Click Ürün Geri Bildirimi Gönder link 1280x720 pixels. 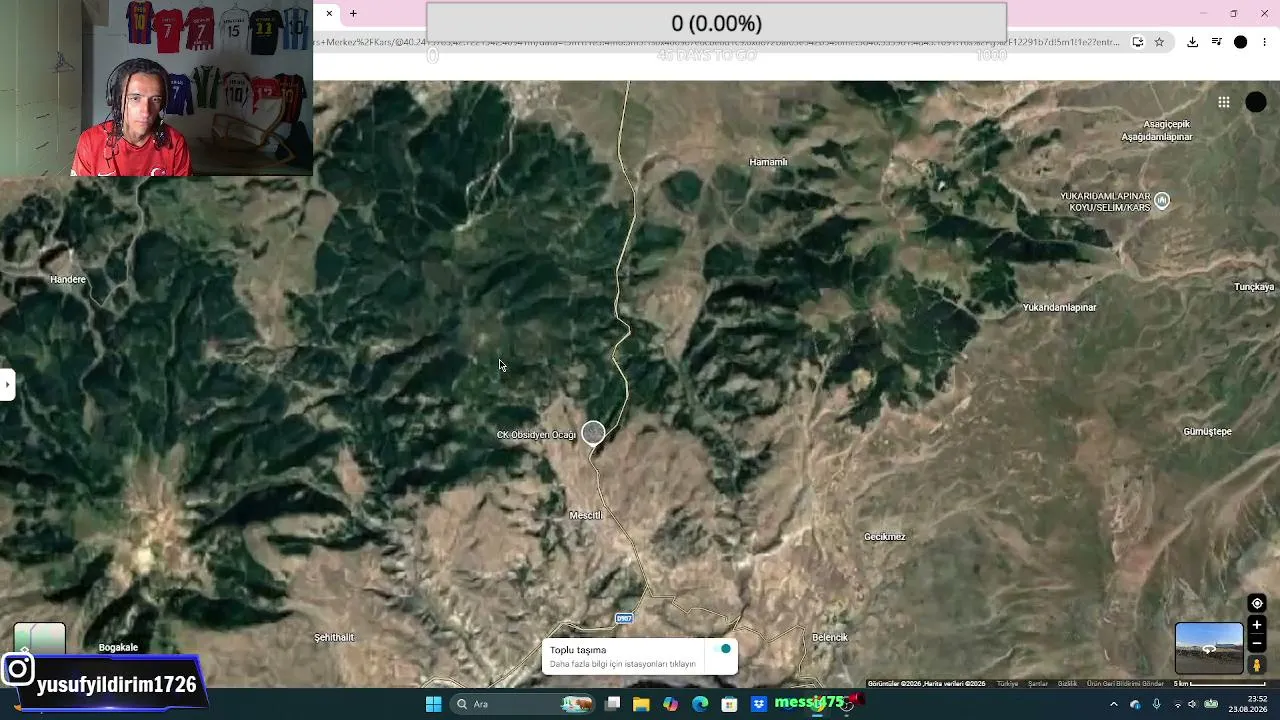click(1125, 684)
